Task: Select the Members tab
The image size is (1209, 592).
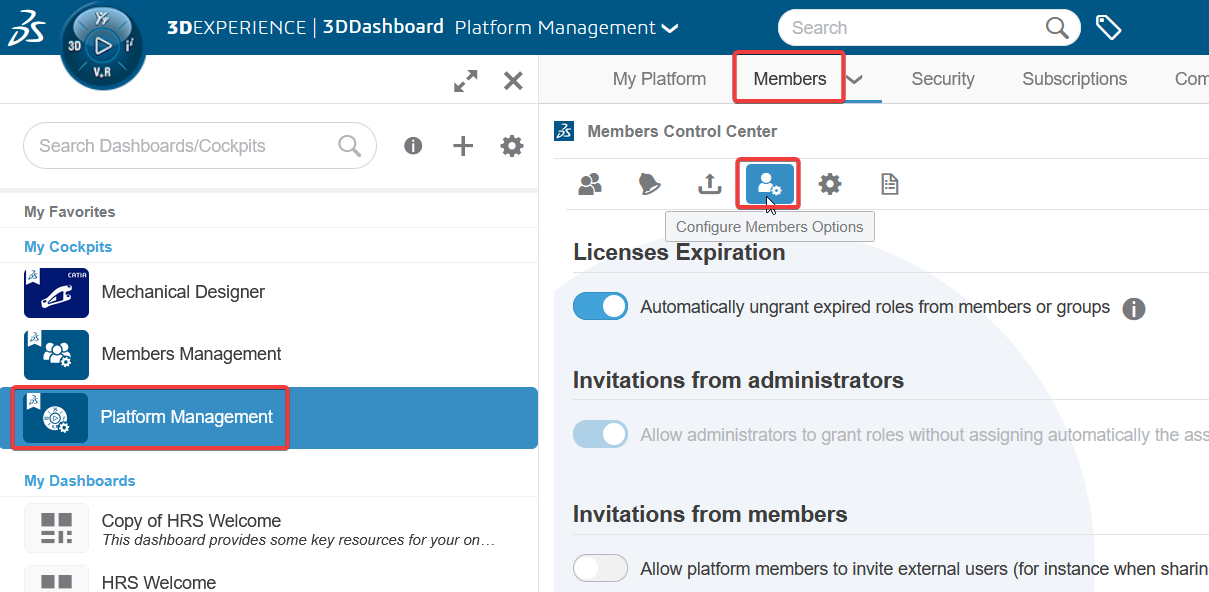Action: point(790,79)
